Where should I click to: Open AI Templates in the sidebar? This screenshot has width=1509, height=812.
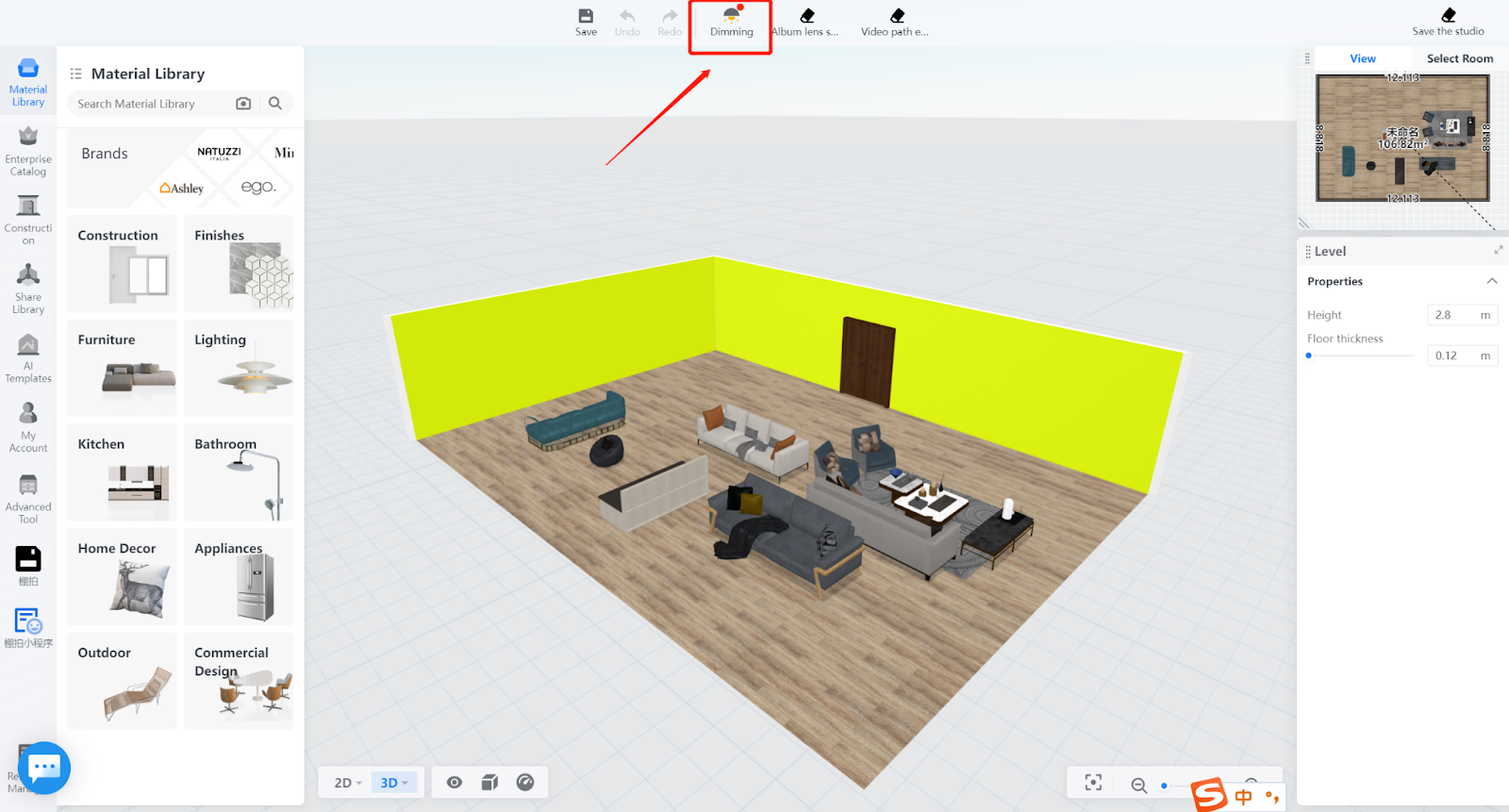pos(28,358)
